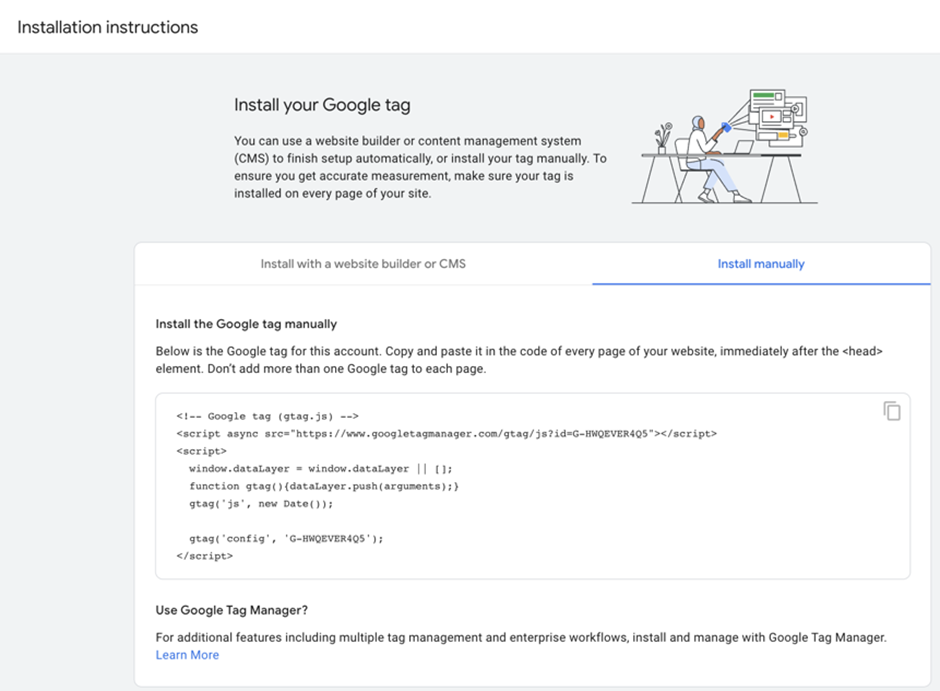Open the Learn More link
This screenshot has height=691, width=940.
pos(187,655)
